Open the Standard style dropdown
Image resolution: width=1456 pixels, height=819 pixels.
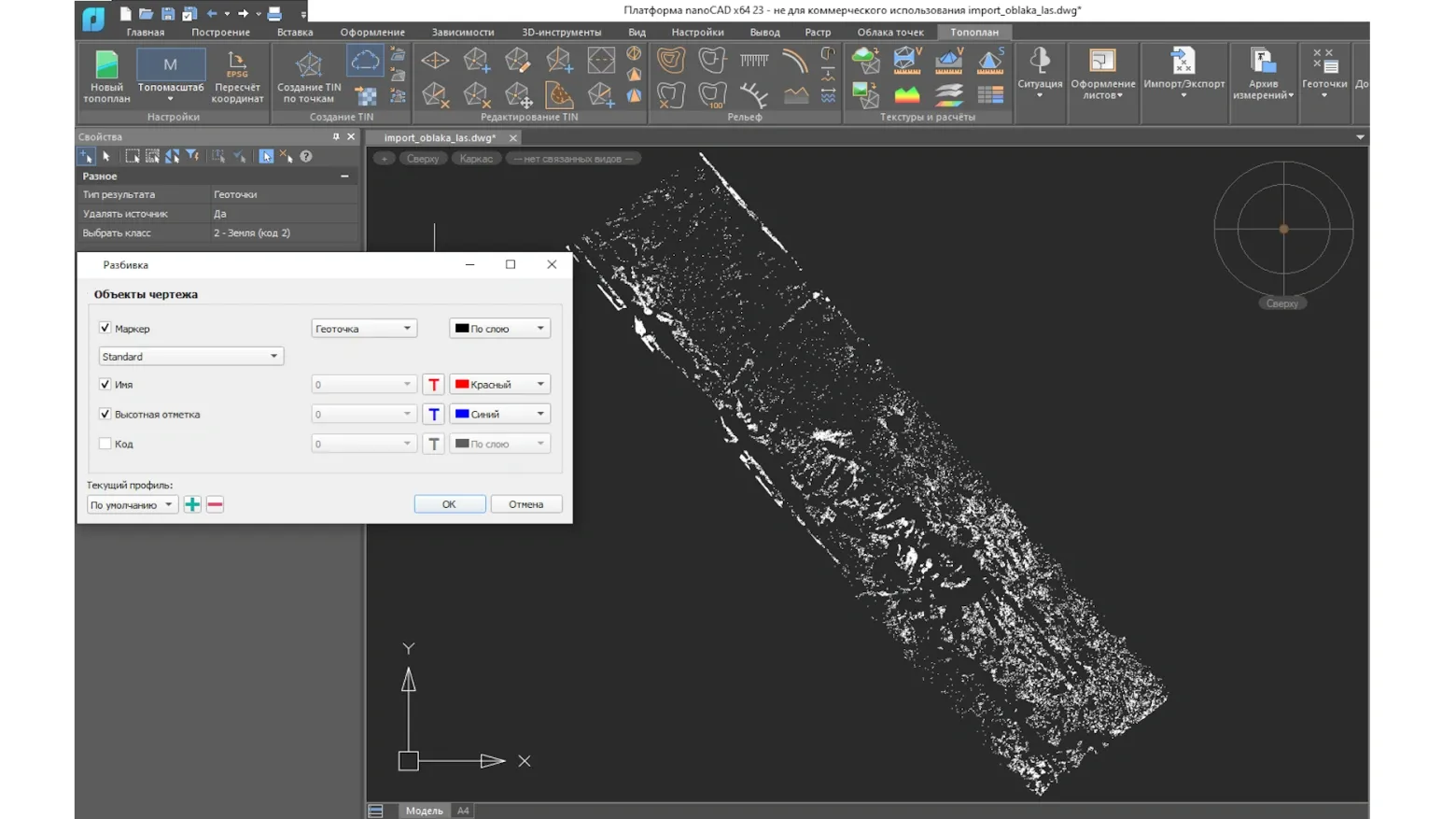(x=190, y=357)
